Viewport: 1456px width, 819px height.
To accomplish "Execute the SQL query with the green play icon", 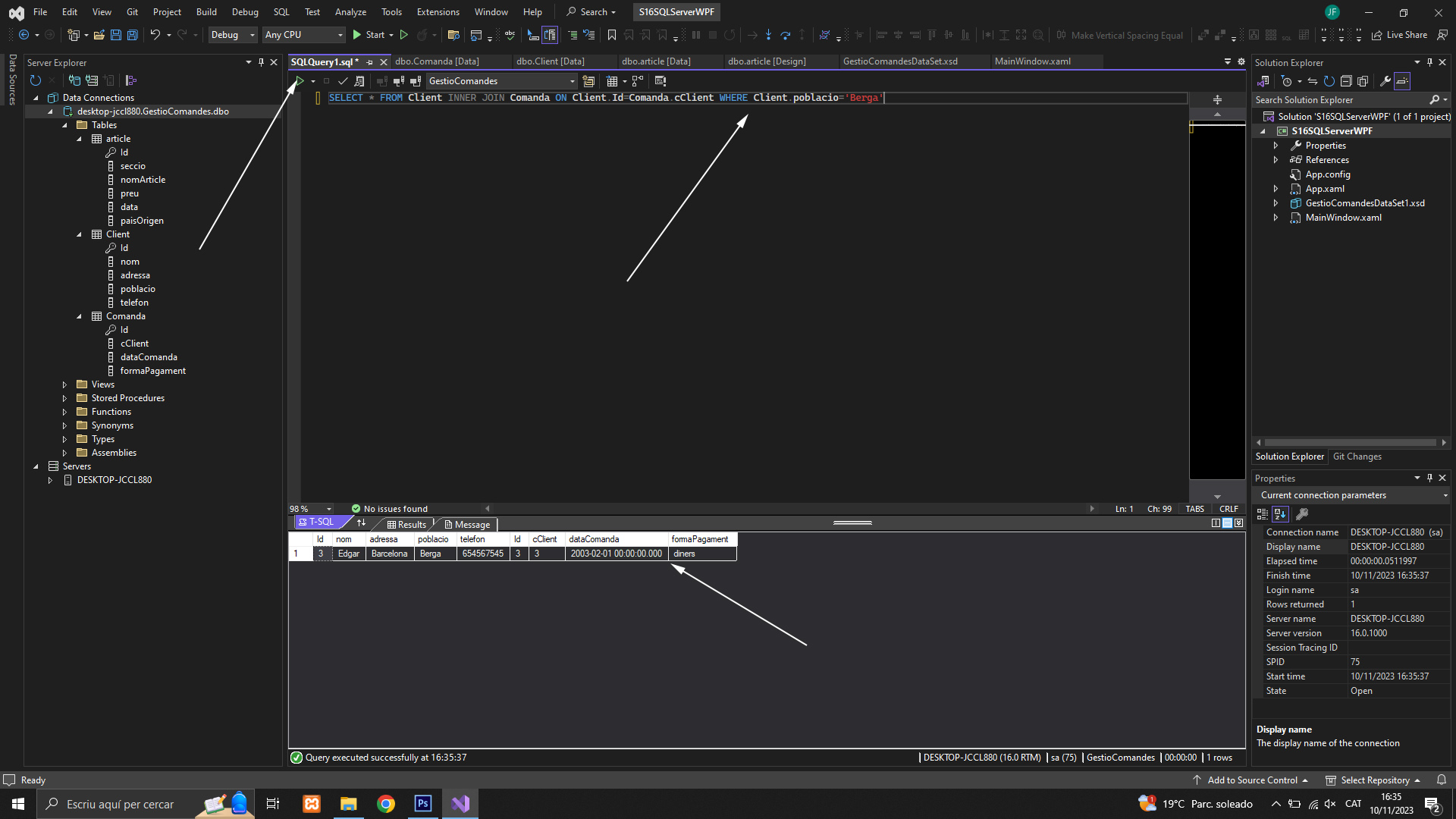I will (x=300, y=81).
